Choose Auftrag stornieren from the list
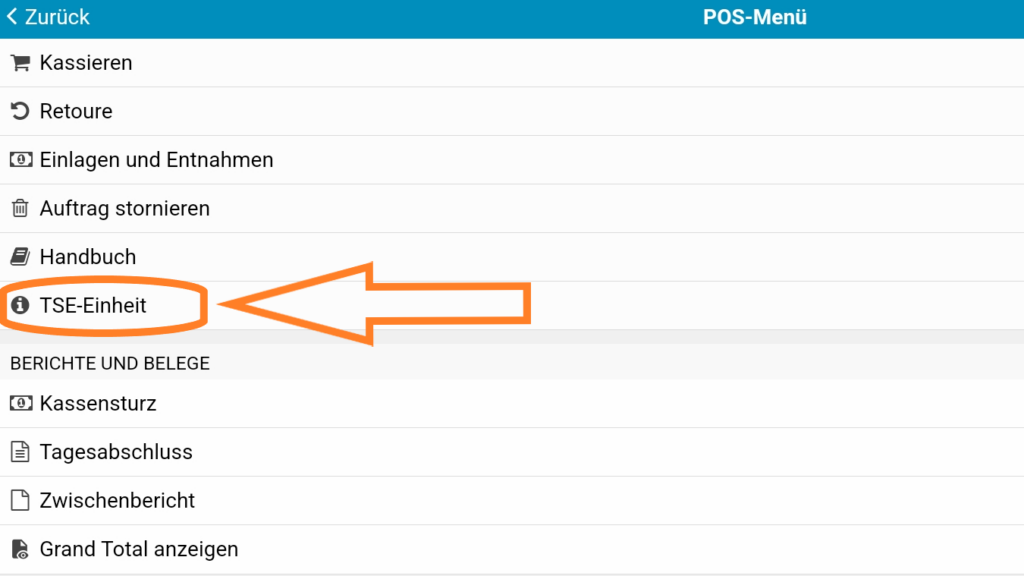Screen dimensions: 1024x576 pyautogui.click(x=512, y=208)
